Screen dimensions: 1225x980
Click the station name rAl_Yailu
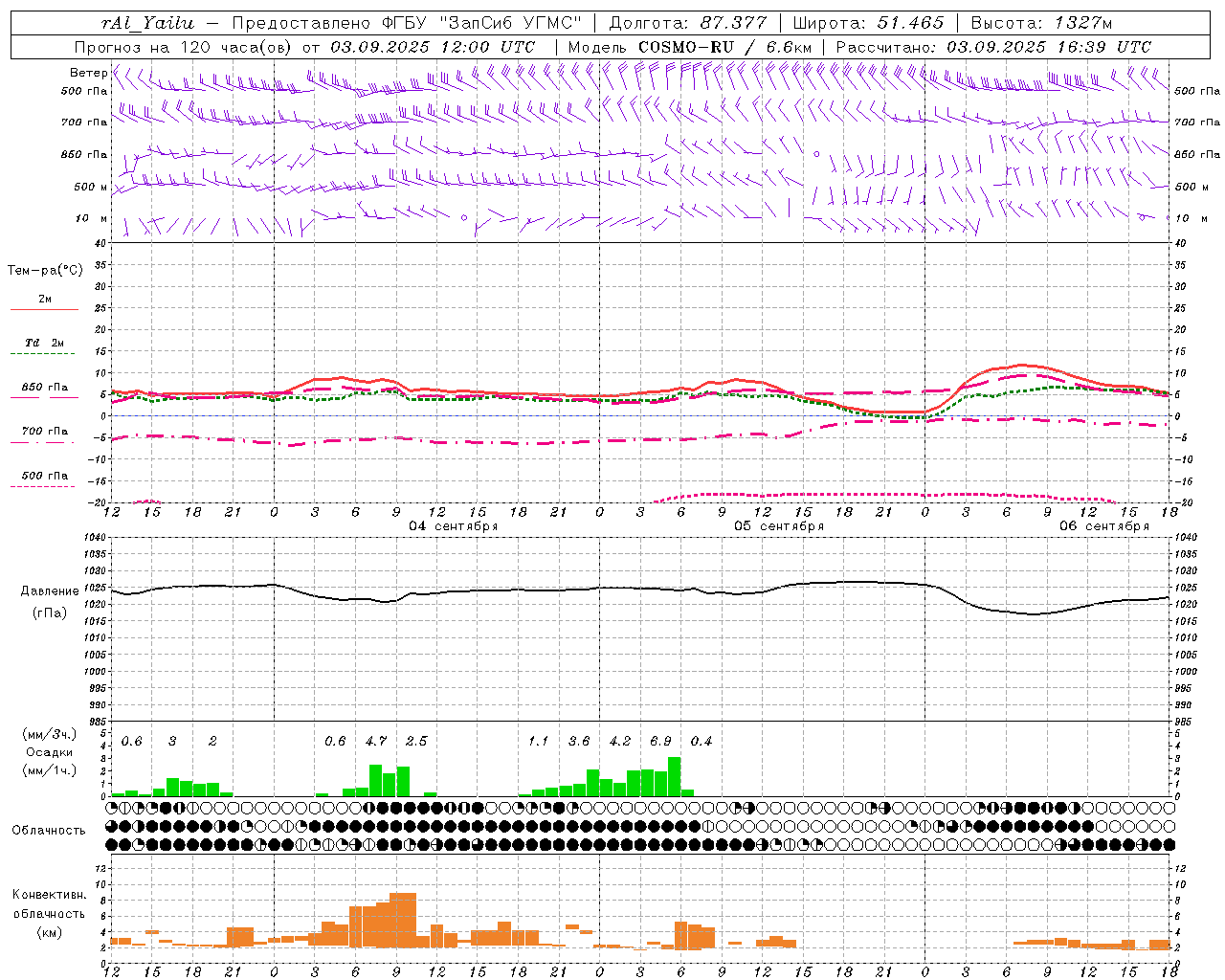pos(147,23)
